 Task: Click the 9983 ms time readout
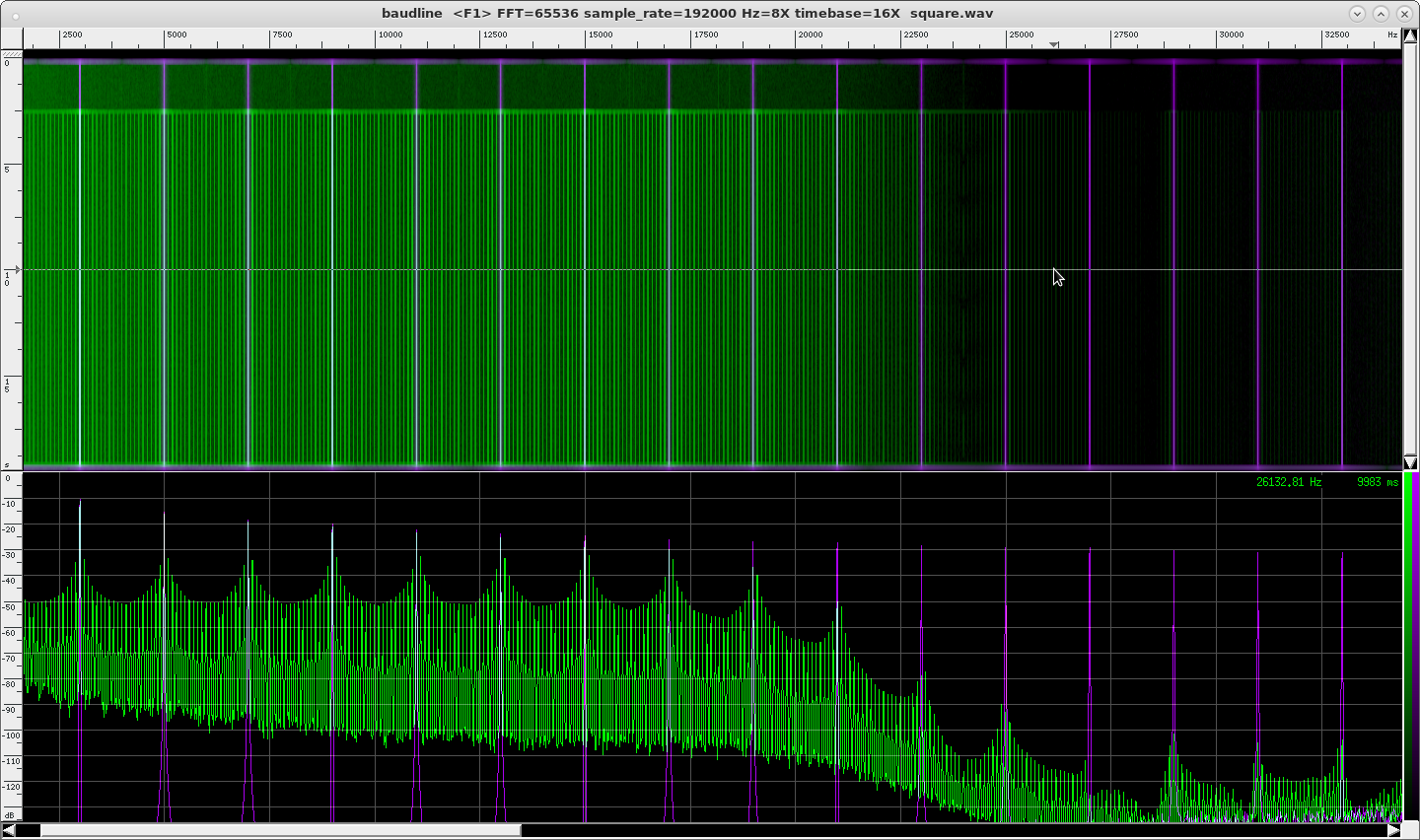click(x=1378, y=482)
